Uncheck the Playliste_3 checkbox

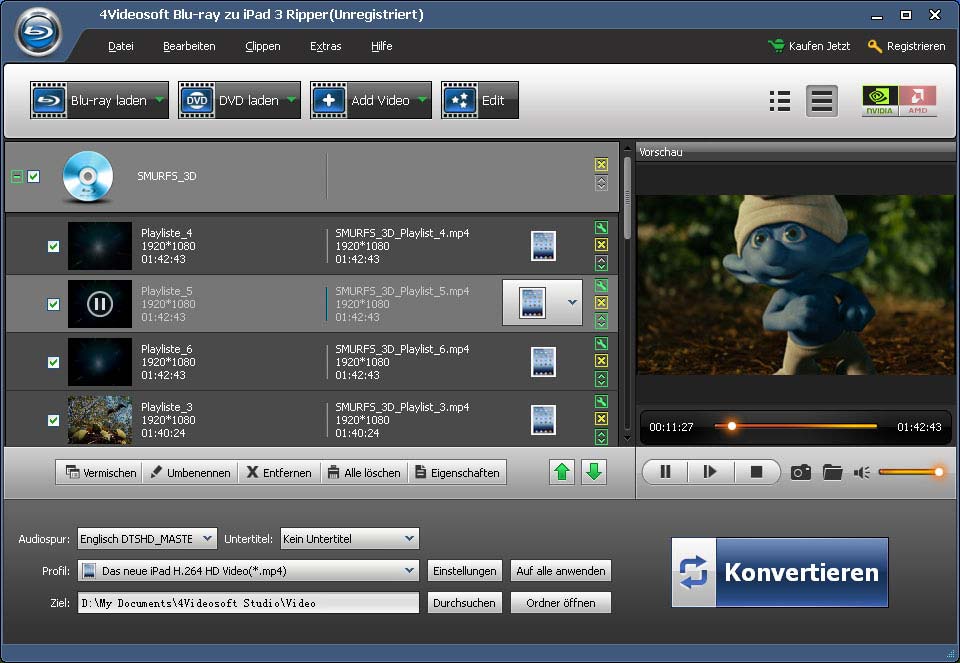53,421
